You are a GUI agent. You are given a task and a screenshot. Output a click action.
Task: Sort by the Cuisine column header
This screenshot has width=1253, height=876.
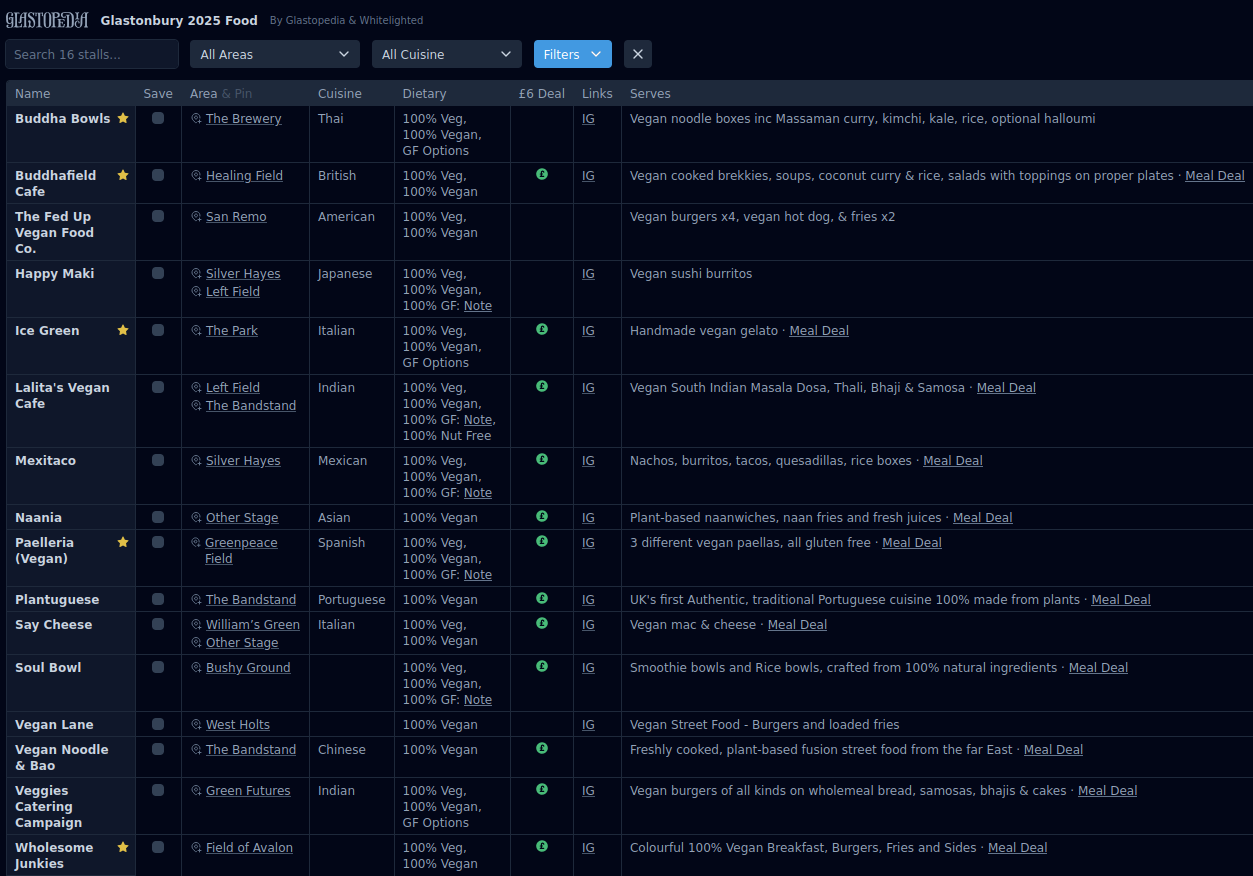pyautogui.click(x=340, y=94)
